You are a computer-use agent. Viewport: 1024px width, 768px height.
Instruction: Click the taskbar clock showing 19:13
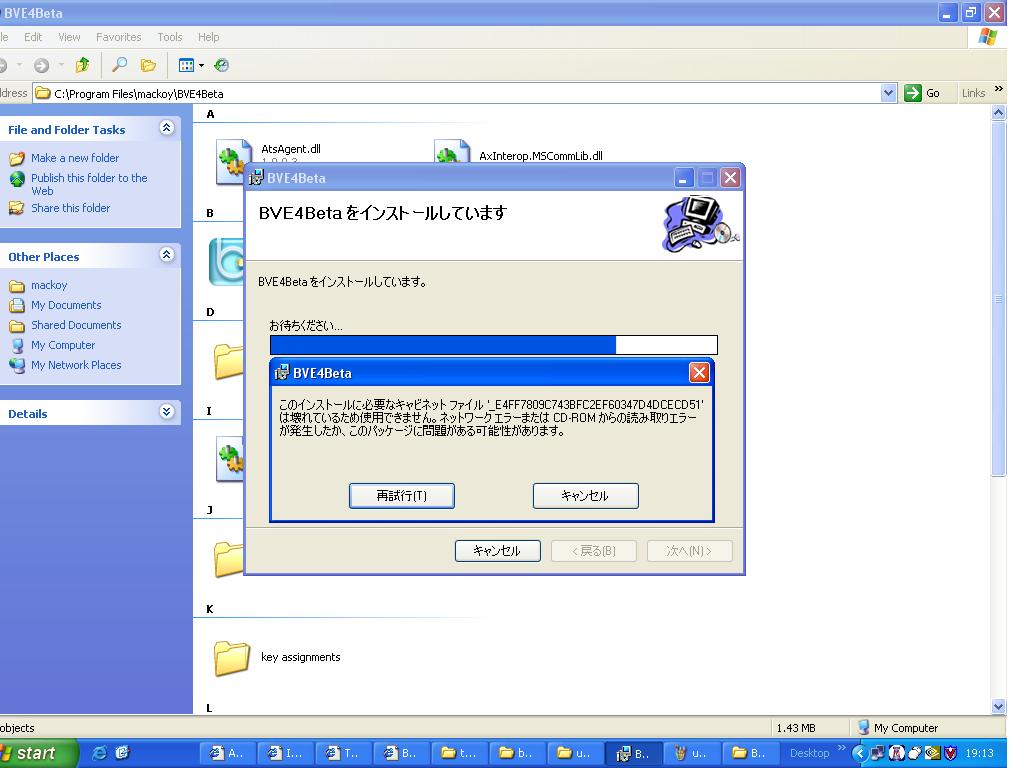coord(980,754)
